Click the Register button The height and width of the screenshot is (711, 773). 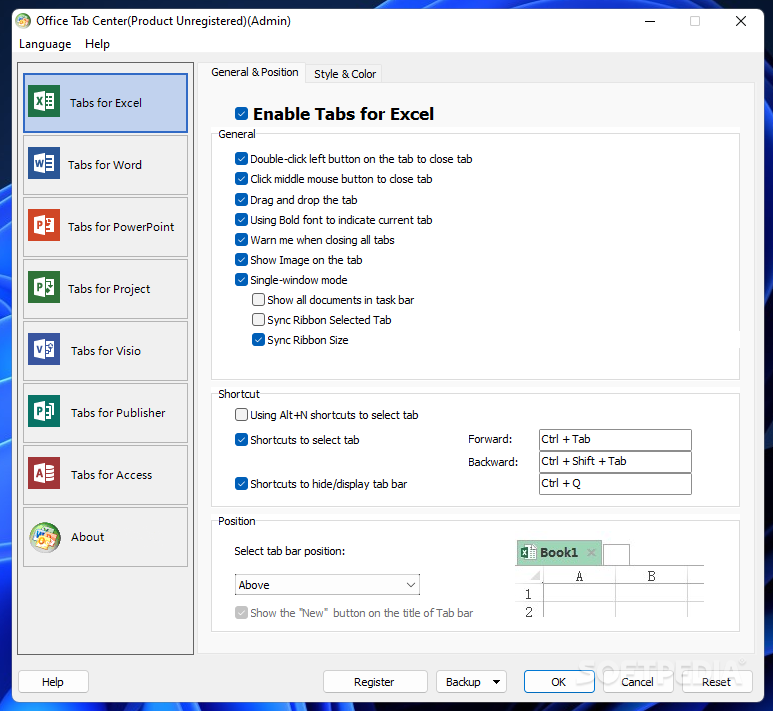click(375, 682)
